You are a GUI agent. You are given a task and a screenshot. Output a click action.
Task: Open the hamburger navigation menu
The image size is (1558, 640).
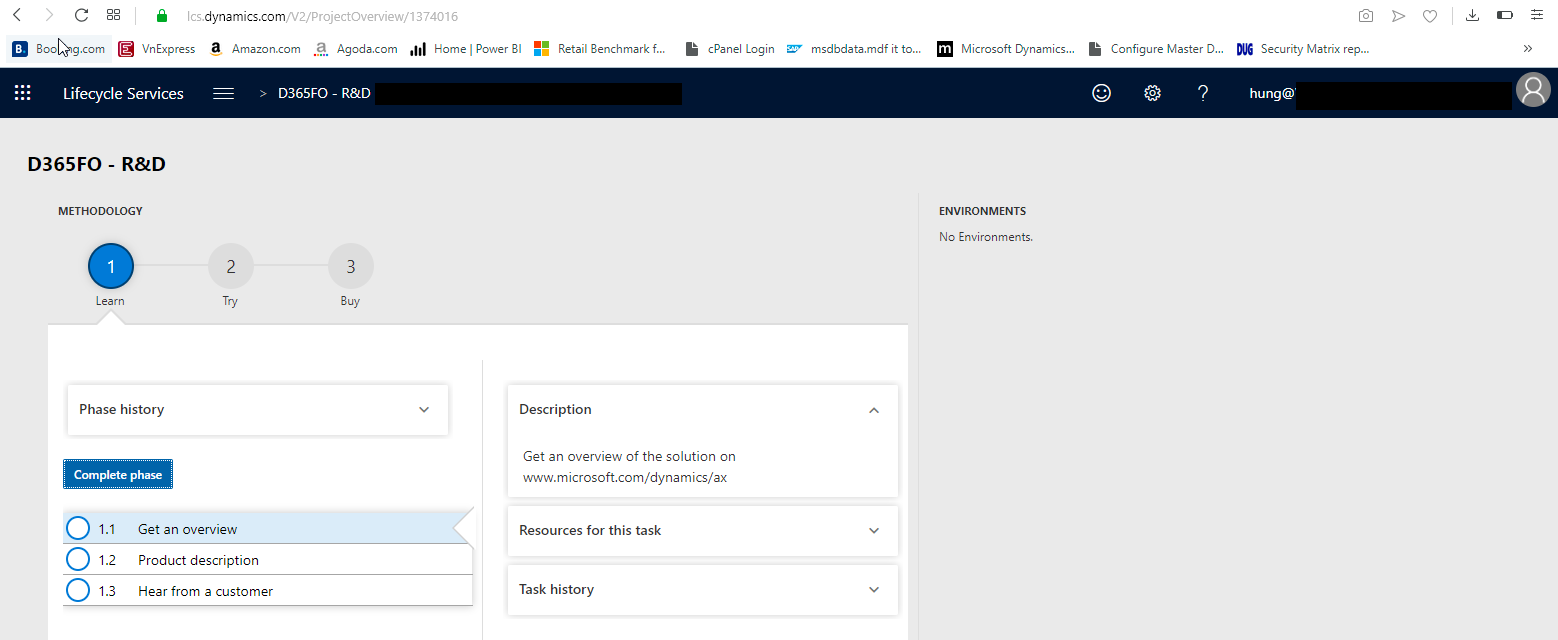(224, 93)
